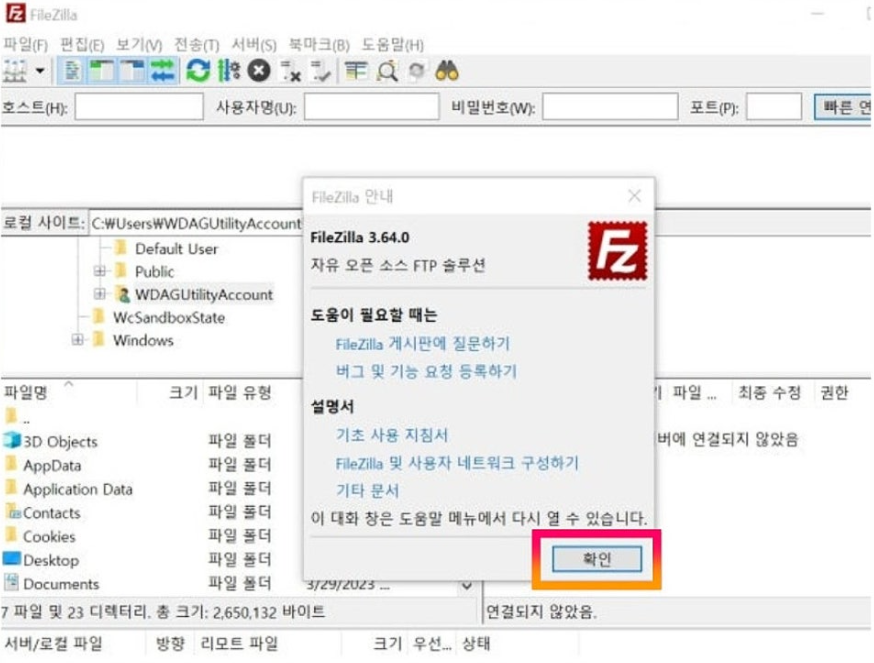Image resolution: width=874 pixels, height=663 pixels.
Task: Open 파일(F) menu
Action: [x=26, y=44]
